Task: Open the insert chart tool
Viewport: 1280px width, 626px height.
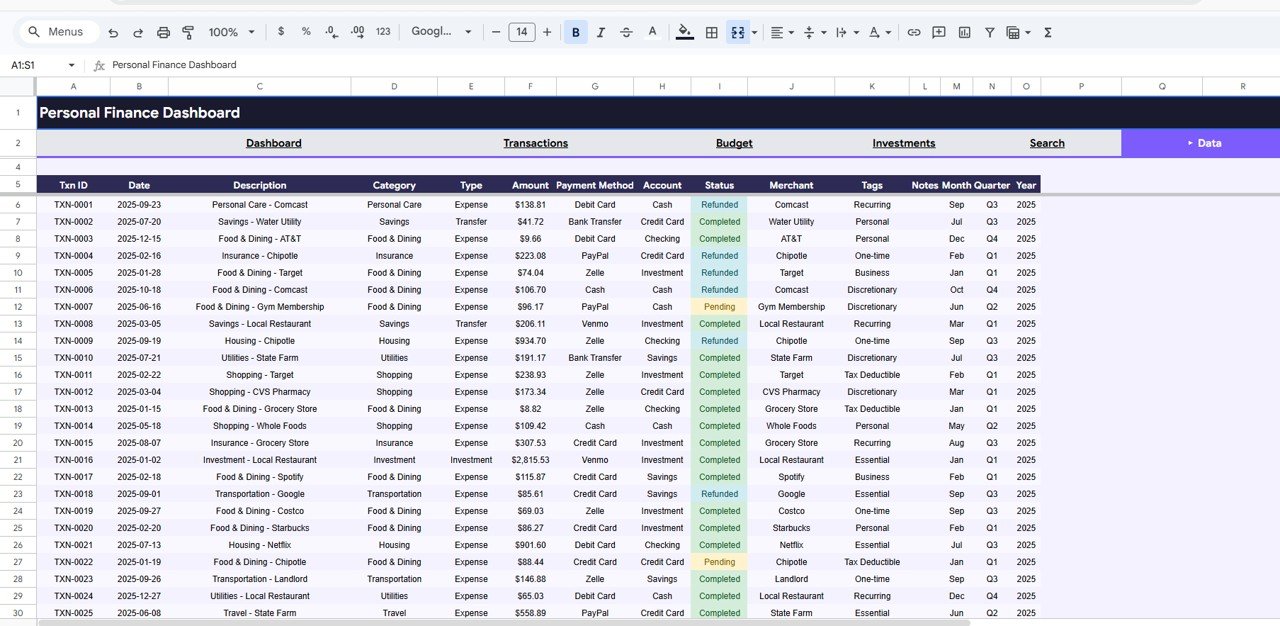Action: click(963, 32)
